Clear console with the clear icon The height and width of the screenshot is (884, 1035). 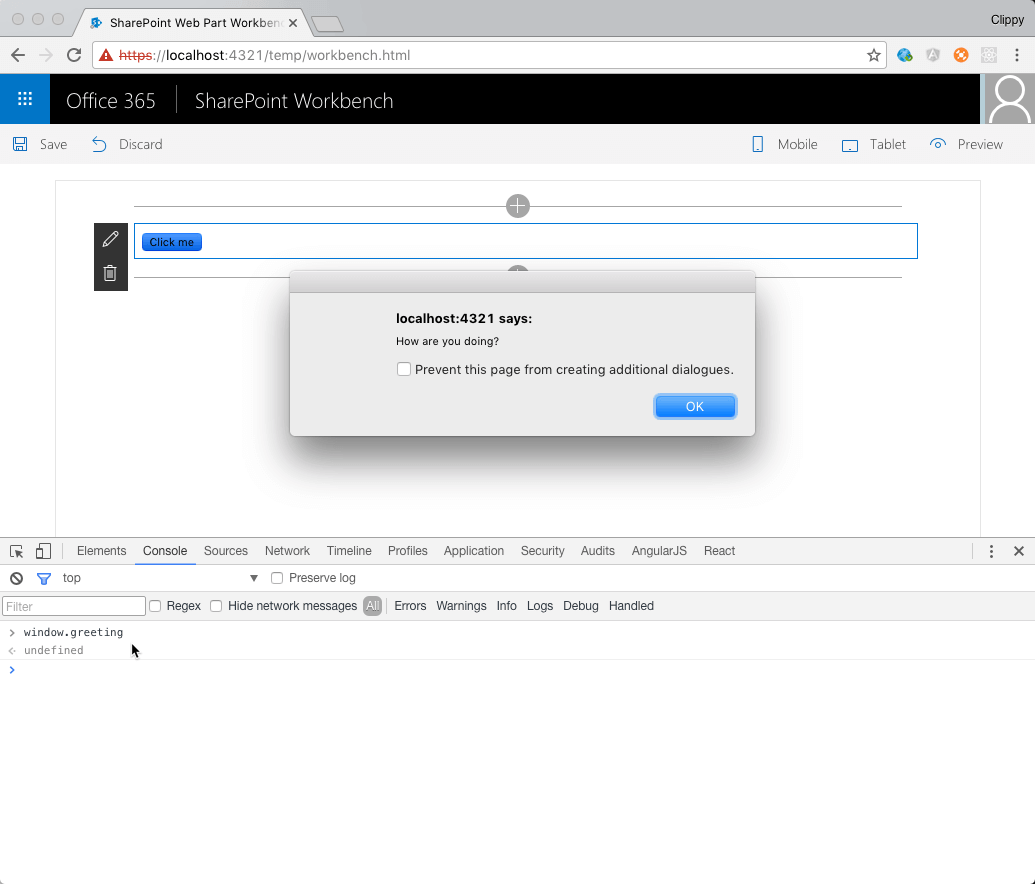pyautogui.click(x=17, y=578)
